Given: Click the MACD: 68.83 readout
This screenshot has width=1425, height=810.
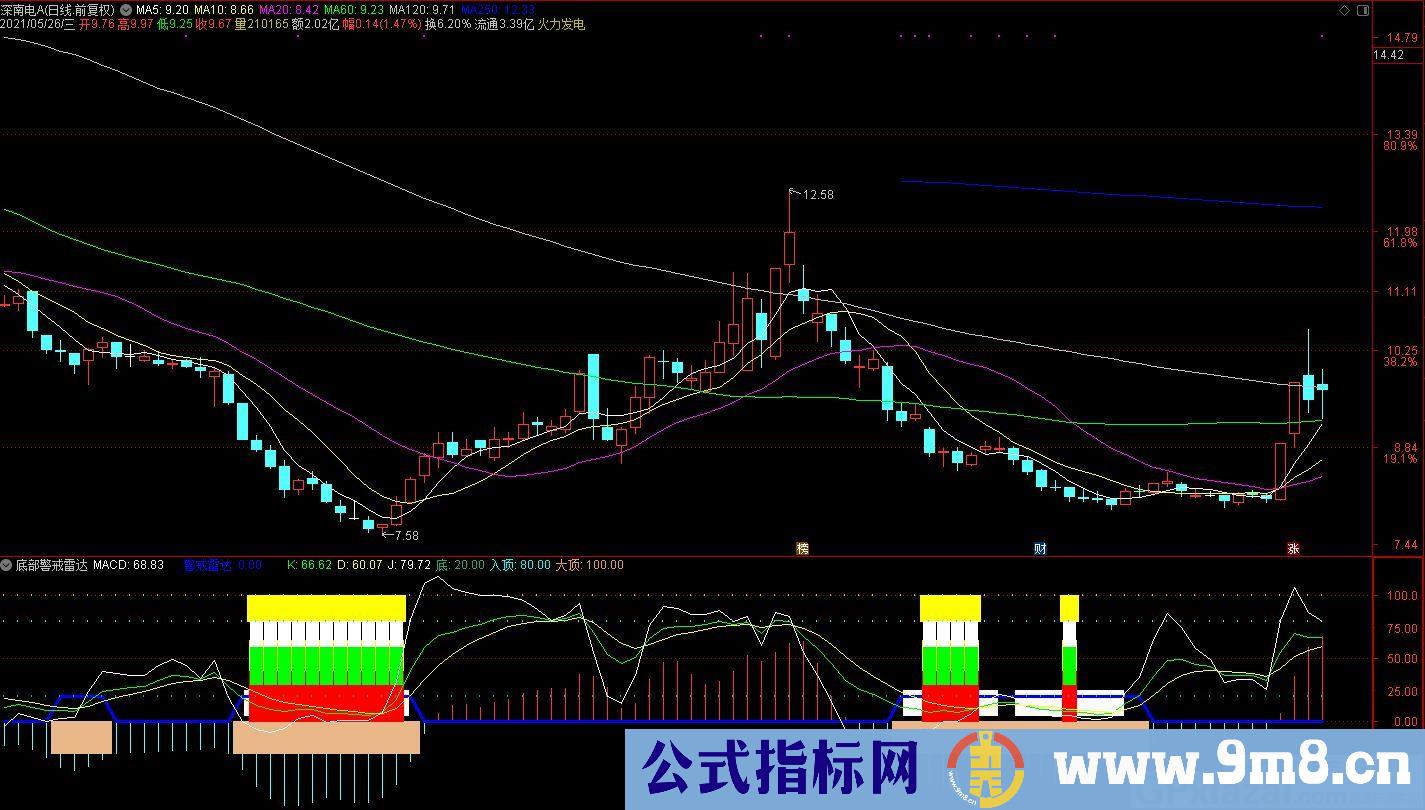Looking at the screenshot, I should [129, 565].
